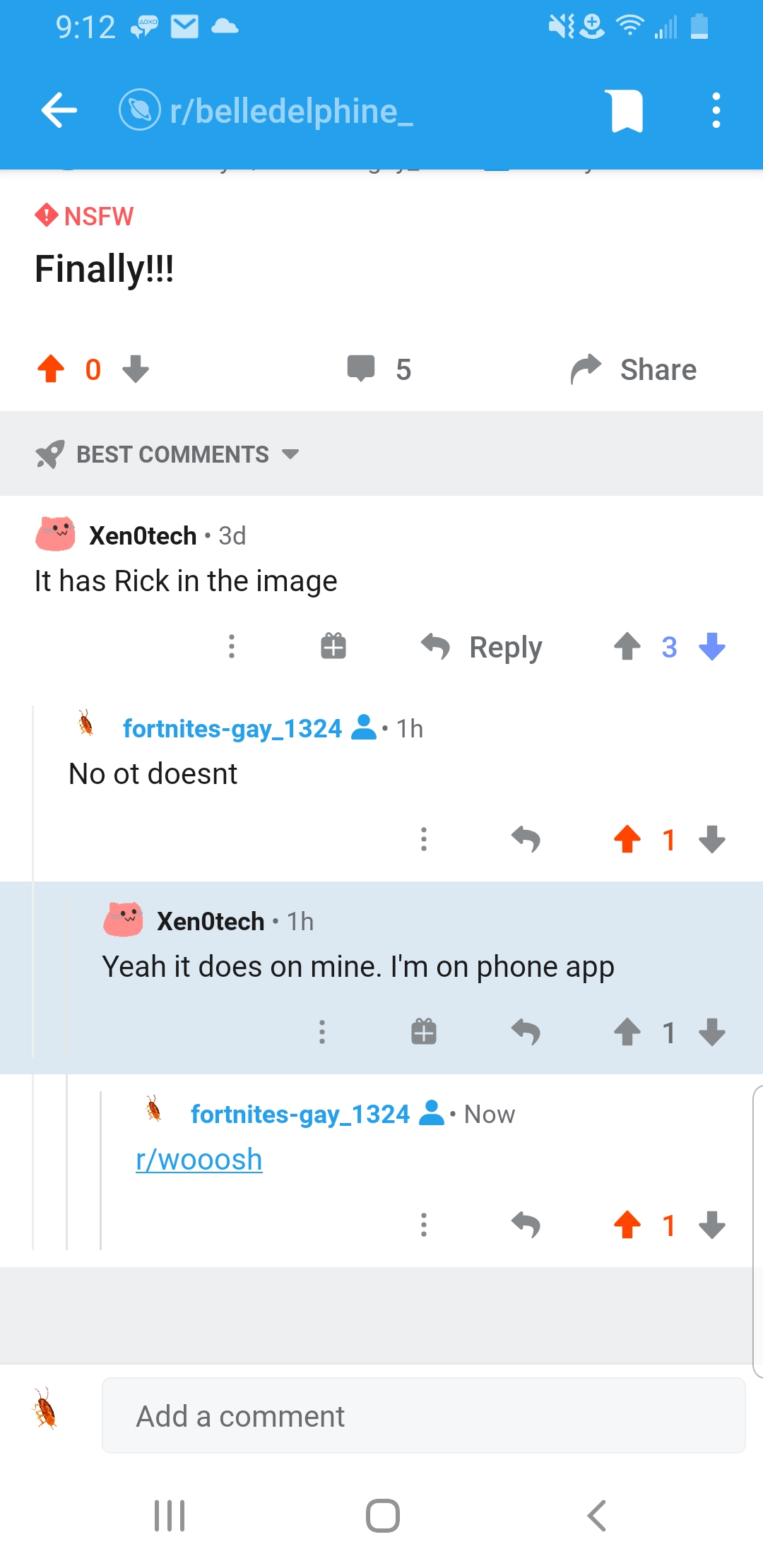Open r/belledelphine_ subreddit from header title
Viewport: 763px width, 1568px height.
[x=290, y=111]
